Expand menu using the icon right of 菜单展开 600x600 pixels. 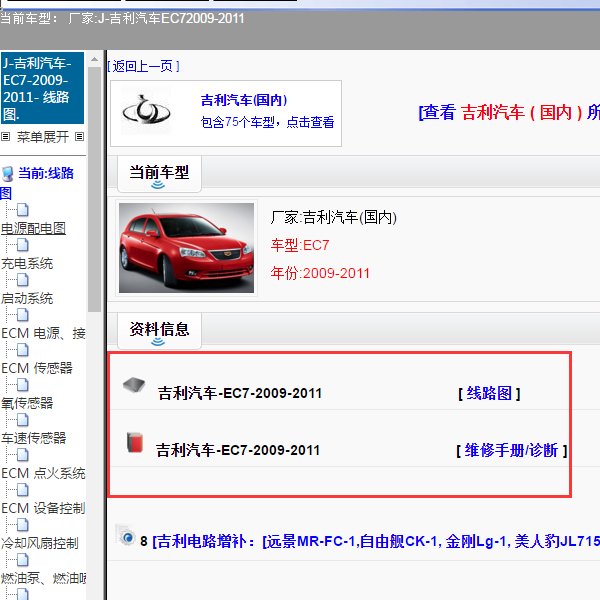point(80,137)
